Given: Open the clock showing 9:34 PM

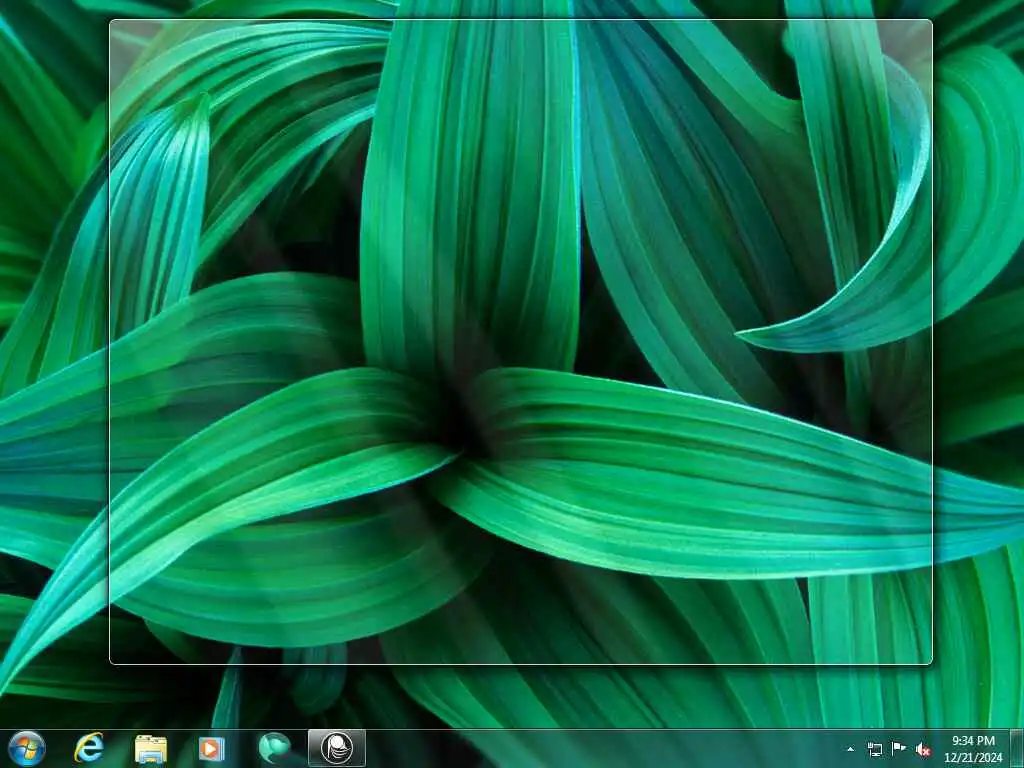Looking at the screenshot, I should (973, 749).
